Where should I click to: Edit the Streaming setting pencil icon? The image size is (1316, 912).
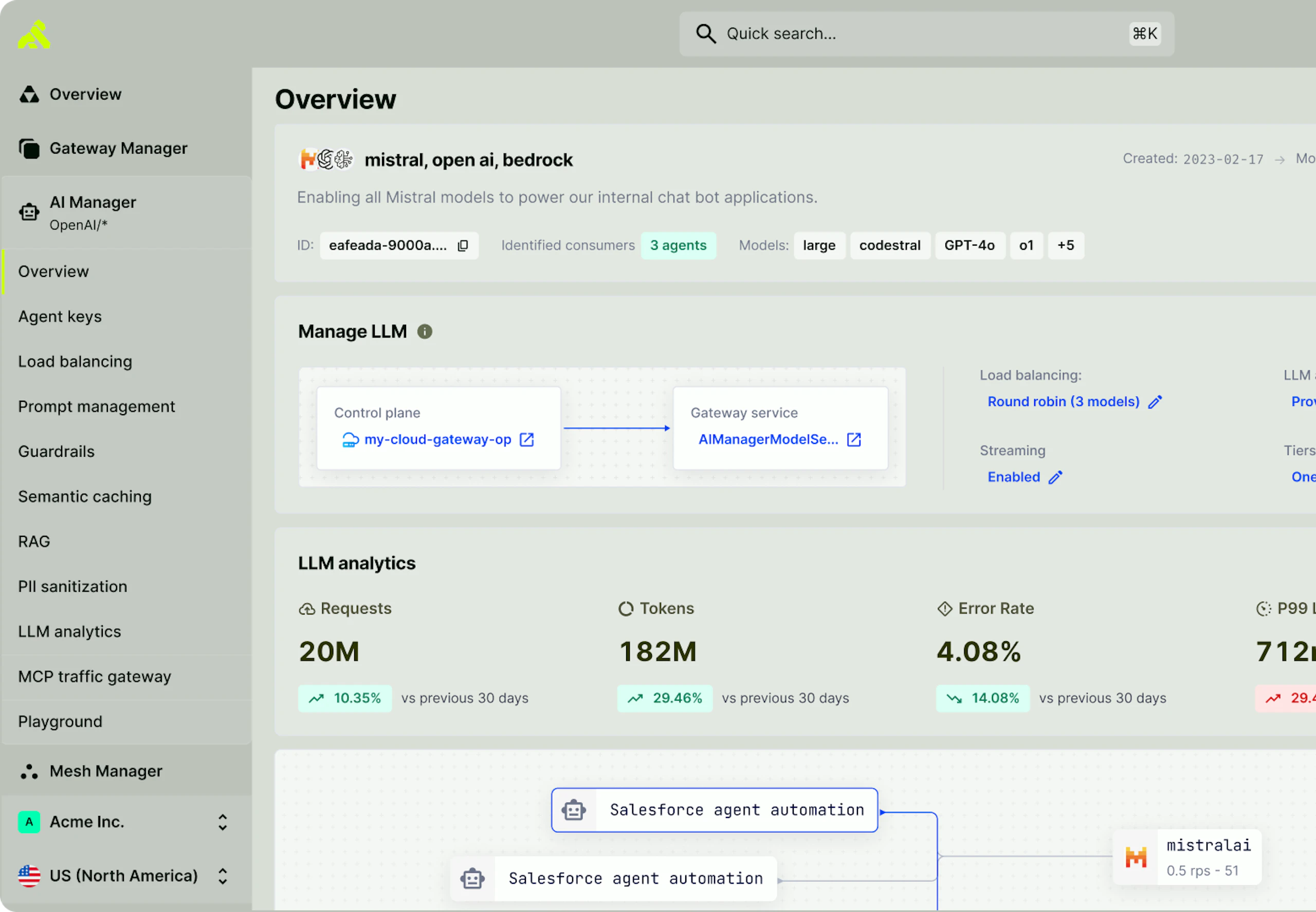[1055, 477]
